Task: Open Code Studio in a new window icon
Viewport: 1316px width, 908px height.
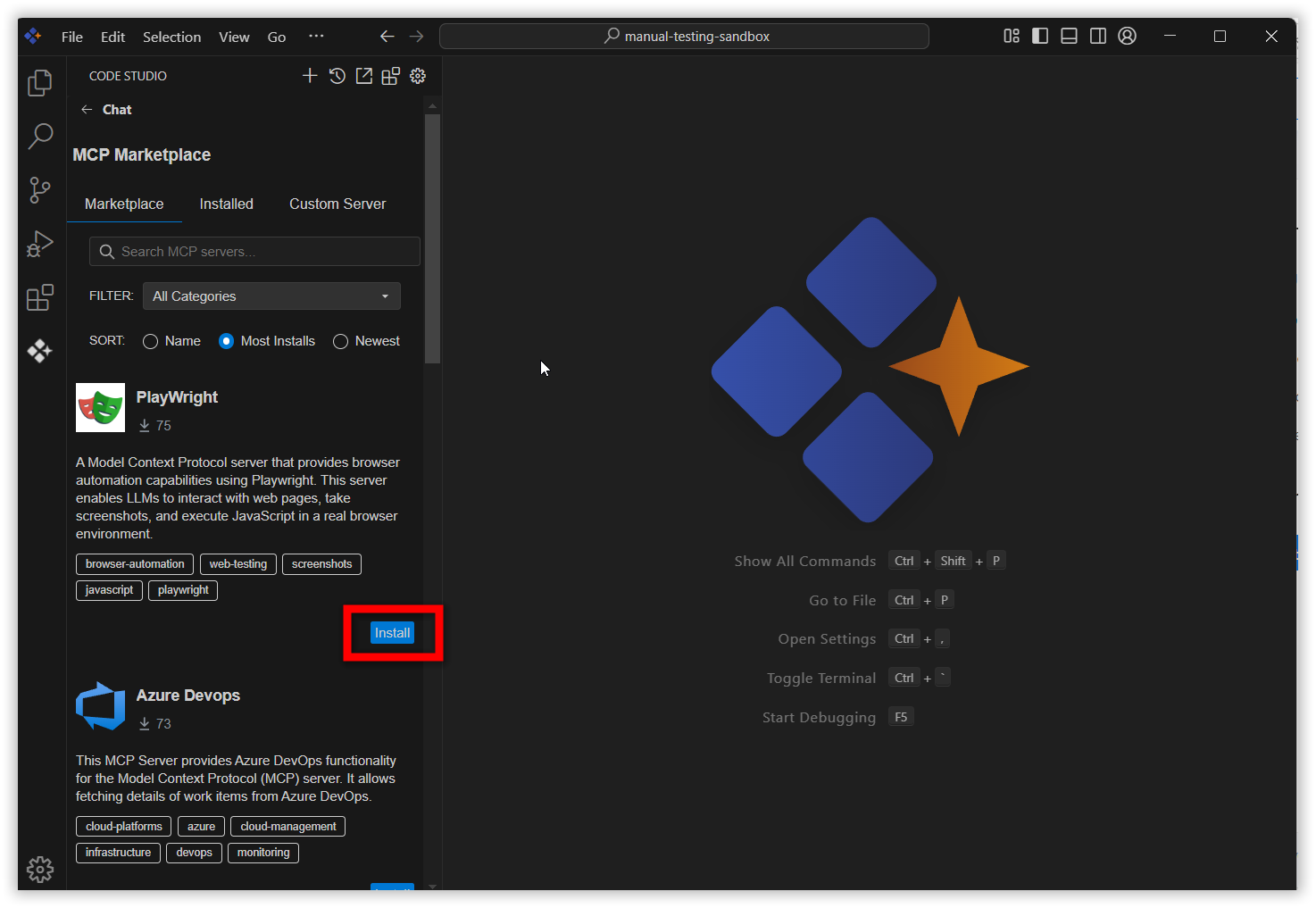Action: (364, 76)
